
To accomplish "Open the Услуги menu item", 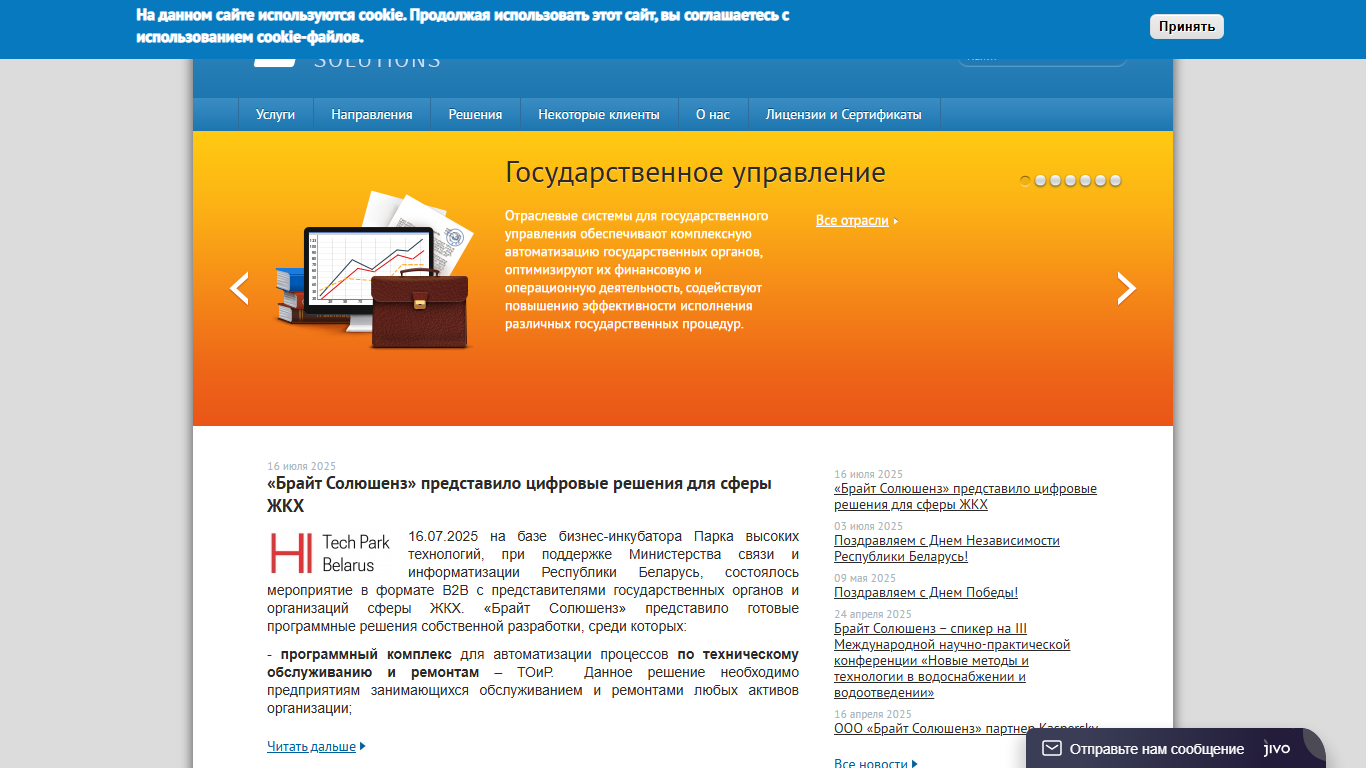I will tap(275, 114).
